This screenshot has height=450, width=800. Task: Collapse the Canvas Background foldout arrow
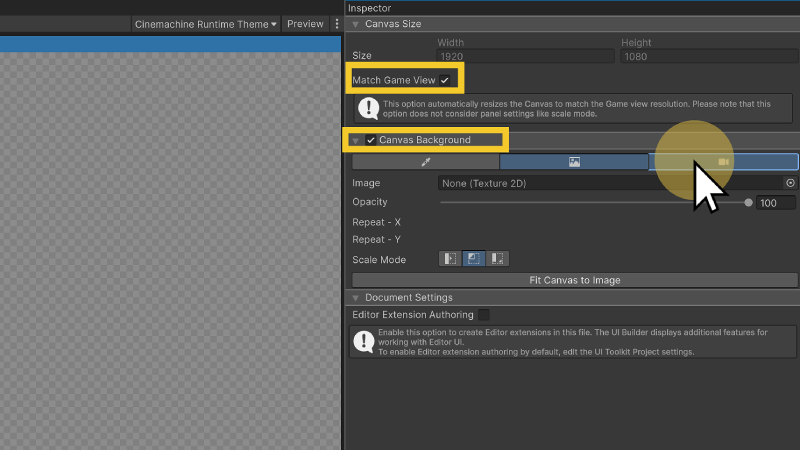tap(356, 140)
